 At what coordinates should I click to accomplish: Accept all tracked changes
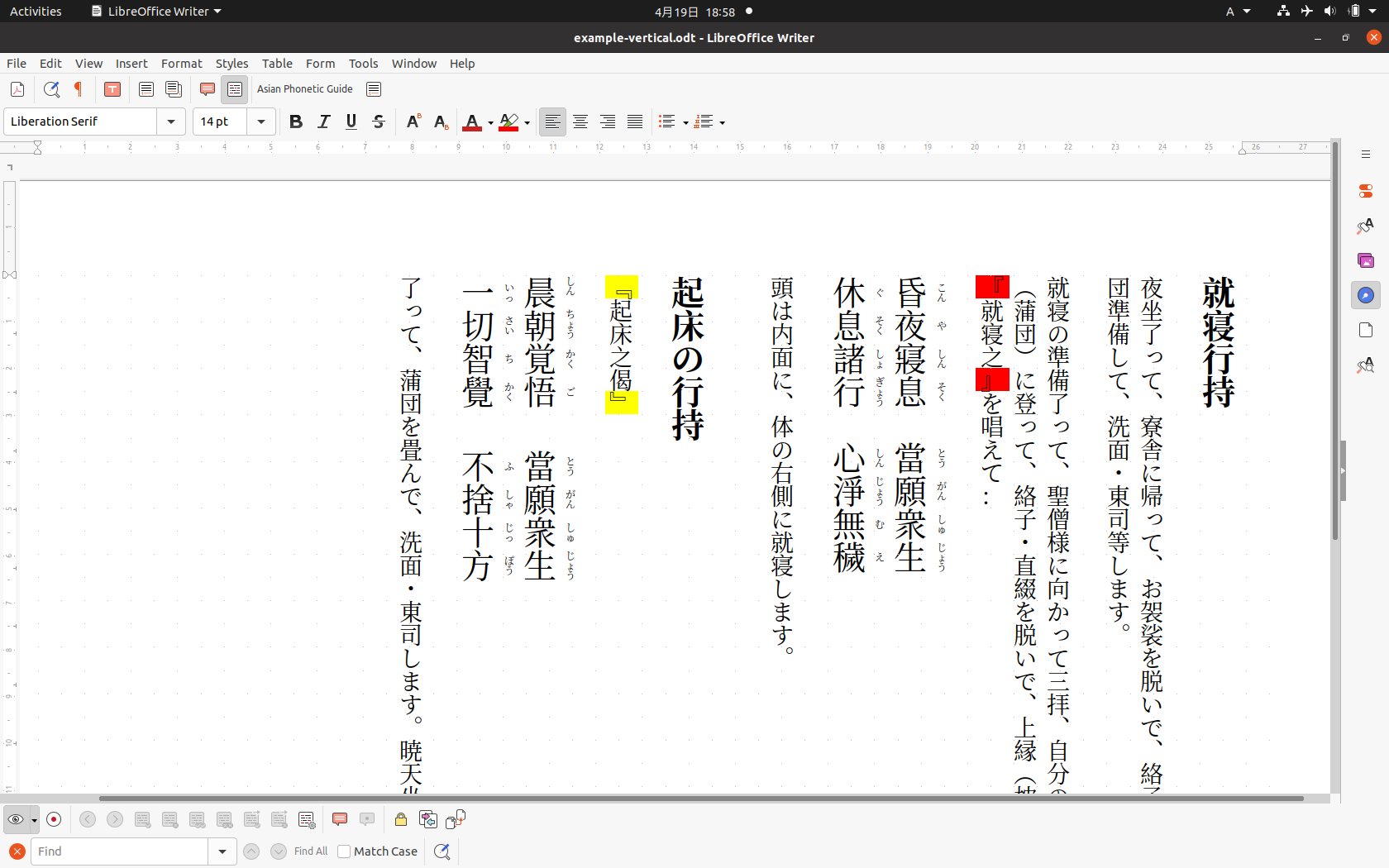coord(198,819)
